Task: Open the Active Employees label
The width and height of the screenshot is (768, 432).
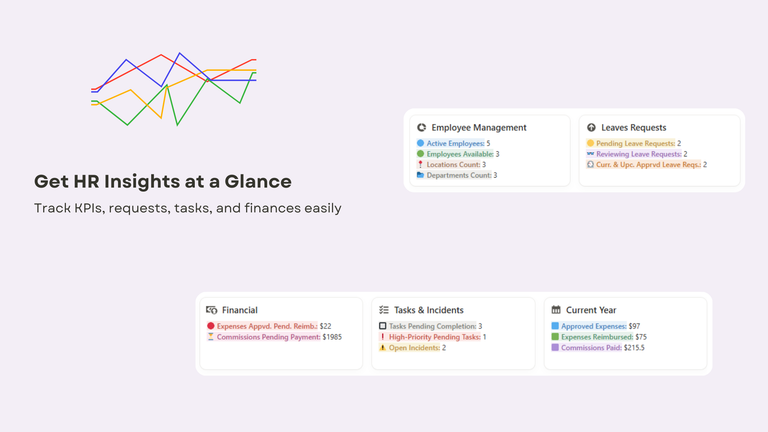Action: [x=455, y=144]
